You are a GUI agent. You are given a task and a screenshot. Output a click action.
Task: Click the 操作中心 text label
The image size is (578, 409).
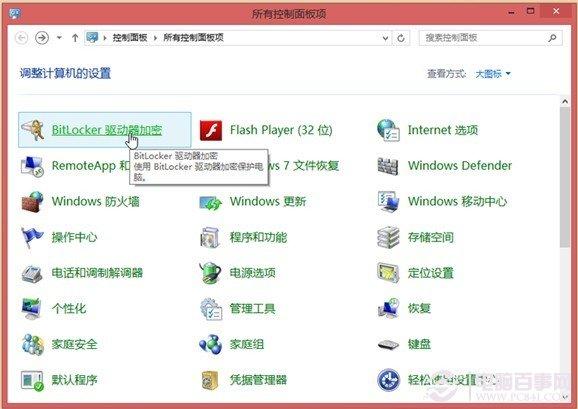(74, 237)
